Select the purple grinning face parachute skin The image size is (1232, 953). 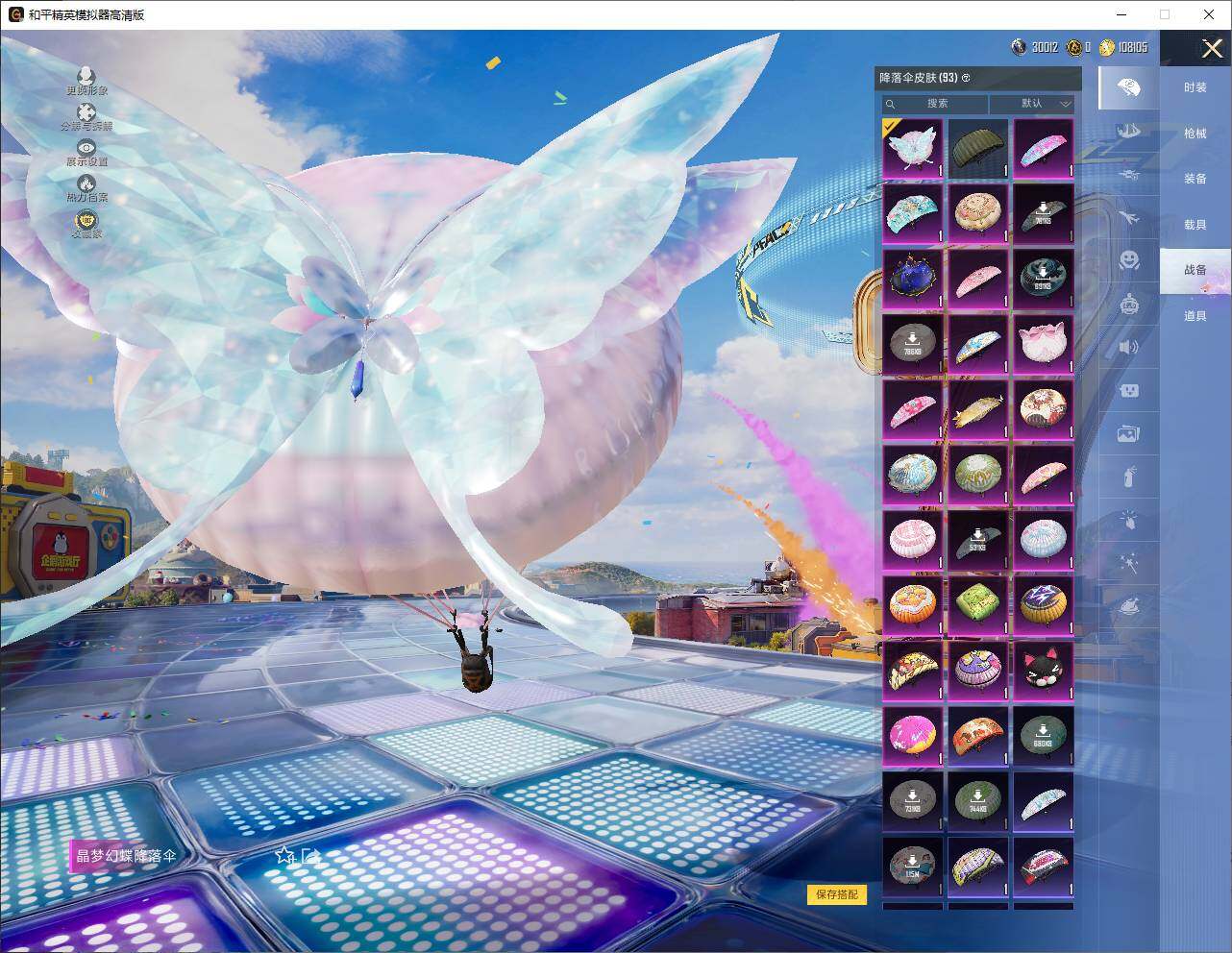point(978,671)
